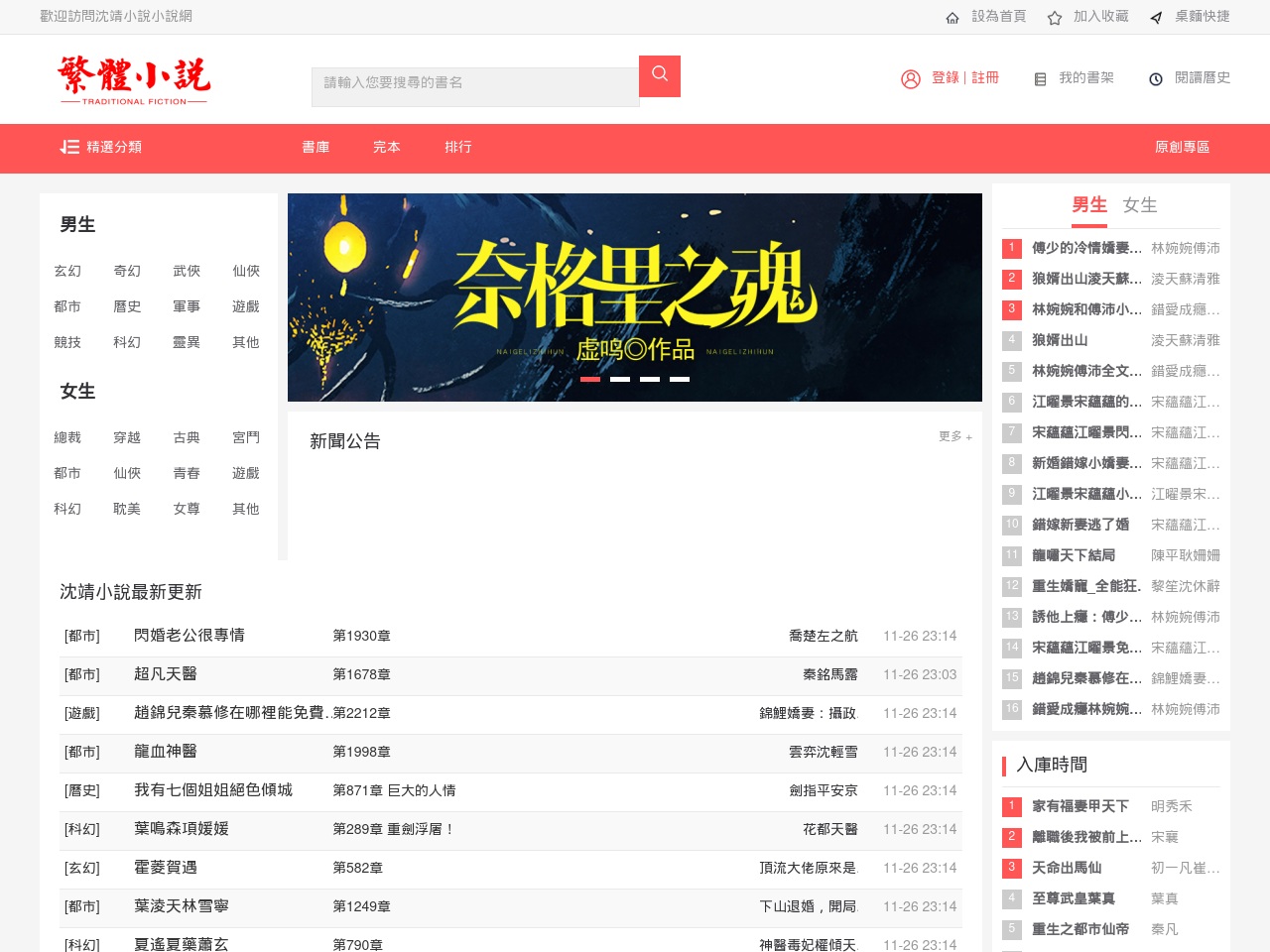Open 天命出馬仙 in 入庫時間
Viewport: 1270px width, 952px height.
tap(1067, 868)
